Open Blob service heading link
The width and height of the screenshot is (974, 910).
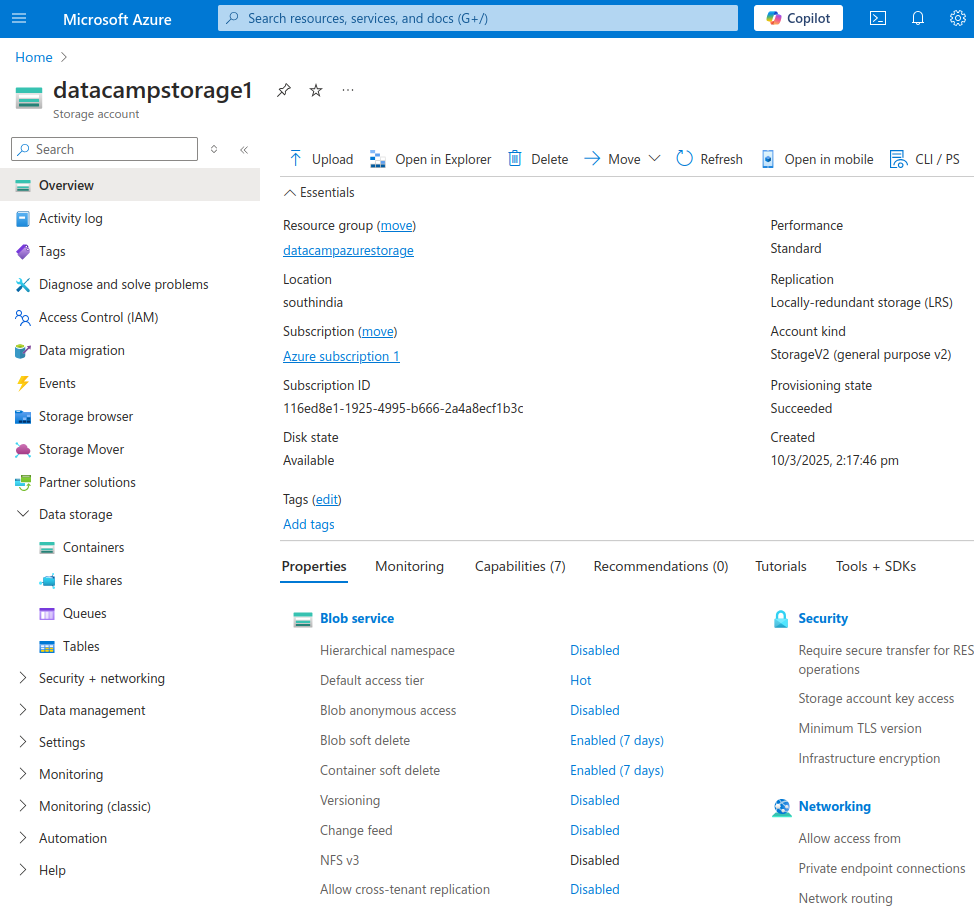coord(357,619)
